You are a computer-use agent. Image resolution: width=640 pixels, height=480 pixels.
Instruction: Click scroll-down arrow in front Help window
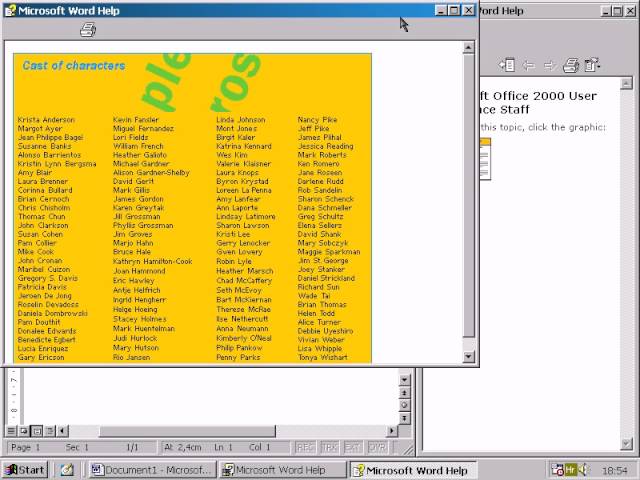(x=469, y=356)
